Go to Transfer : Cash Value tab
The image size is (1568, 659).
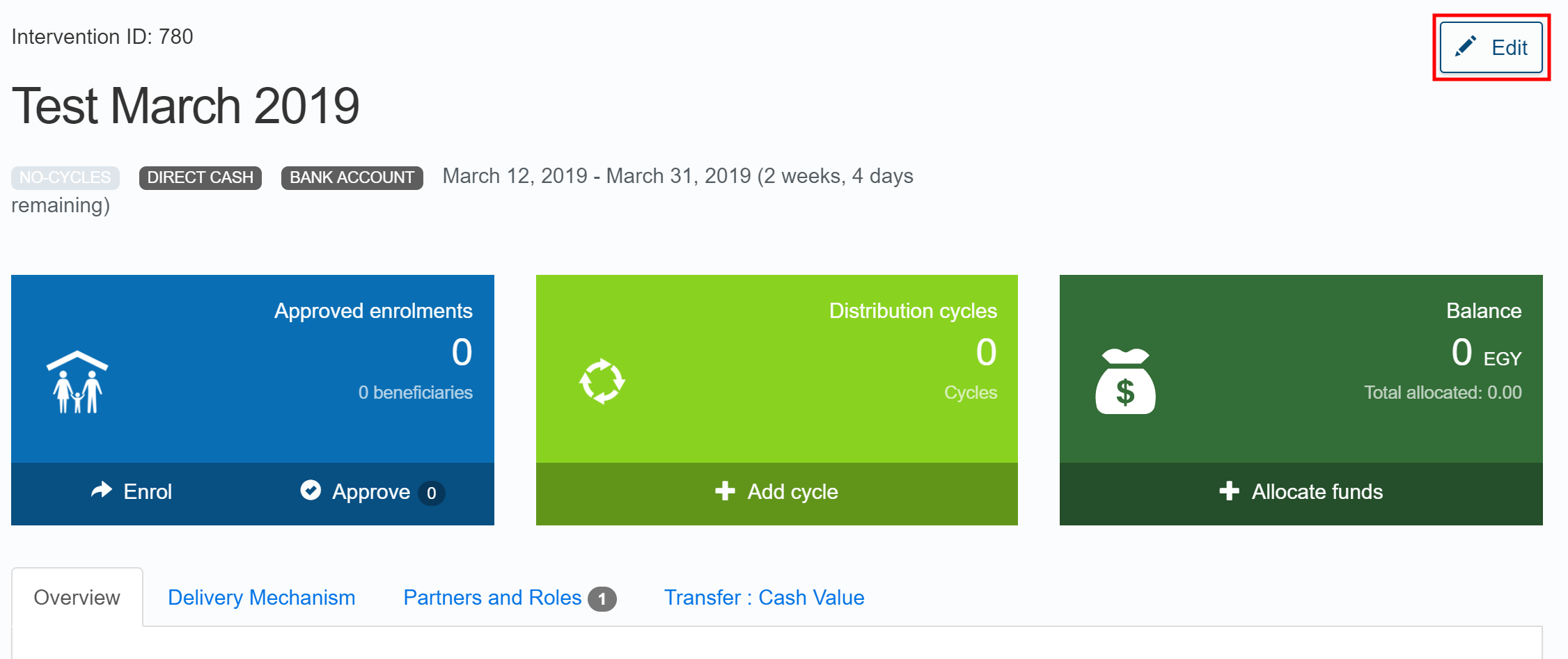(x=764, y=598)
